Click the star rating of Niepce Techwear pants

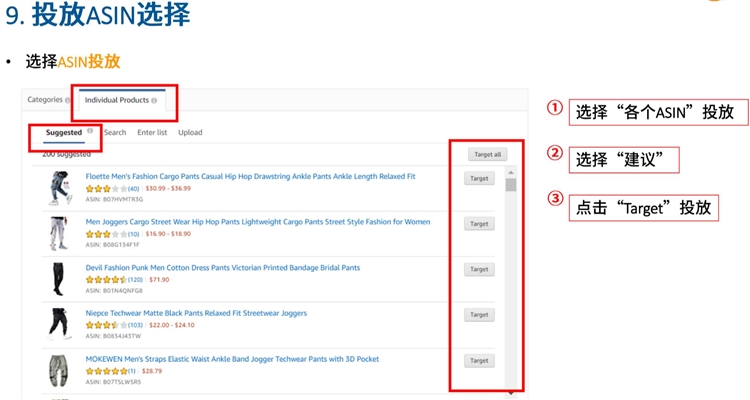pyautogui.click(x=106, y=325)
